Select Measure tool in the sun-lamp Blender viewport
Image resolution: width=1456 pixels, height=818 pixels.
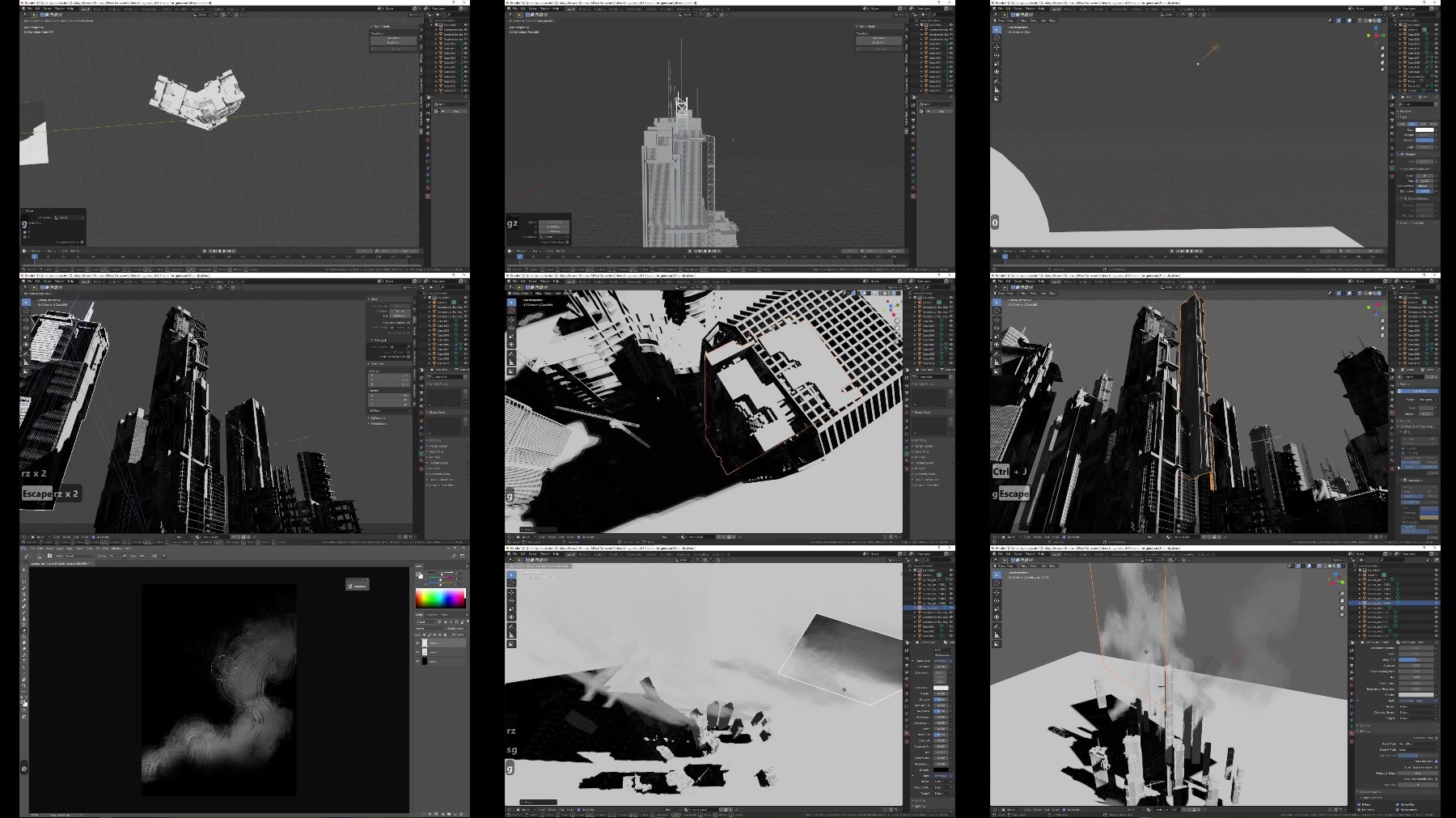(997, 89)
